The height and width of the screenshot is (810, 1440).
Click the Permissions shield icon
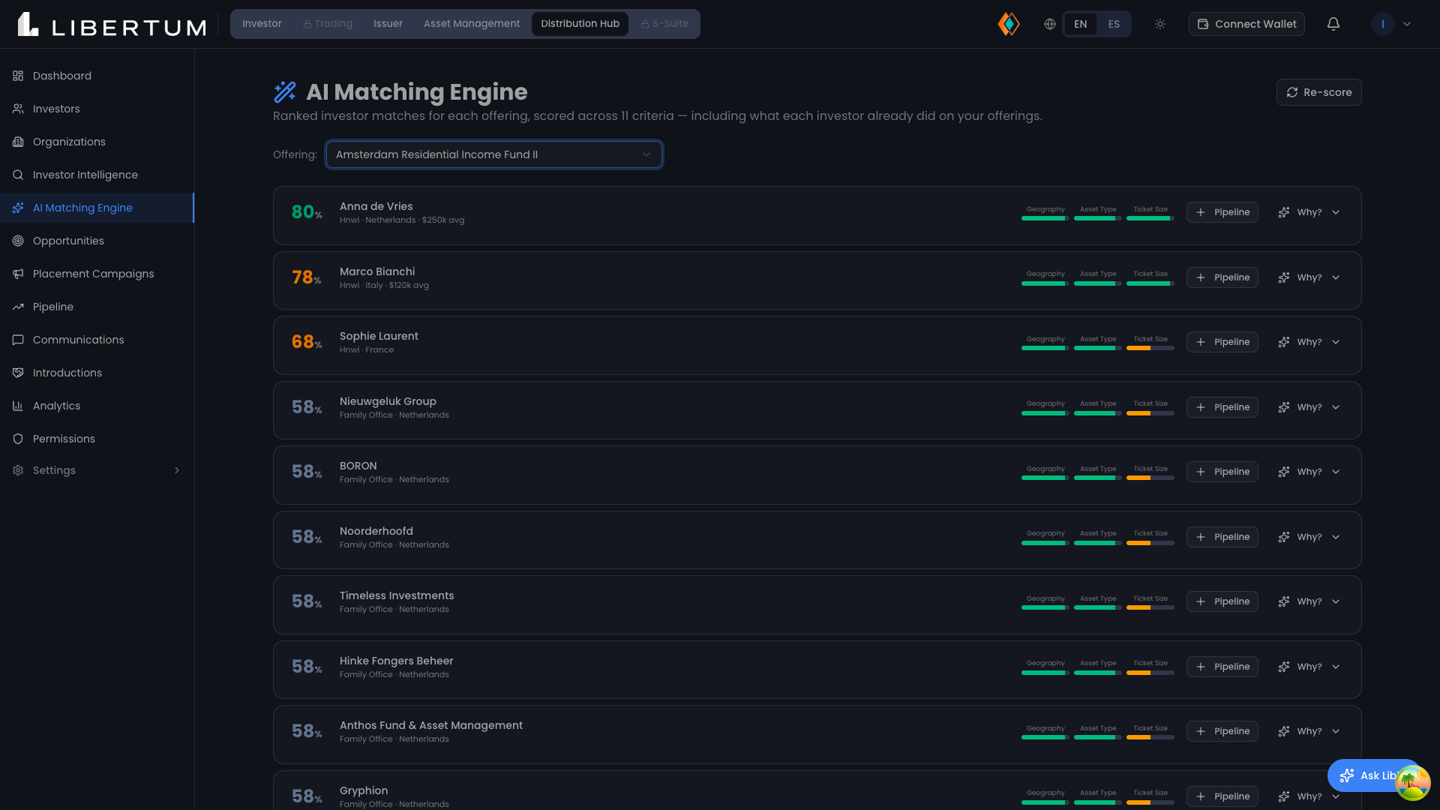coord(18,439)
